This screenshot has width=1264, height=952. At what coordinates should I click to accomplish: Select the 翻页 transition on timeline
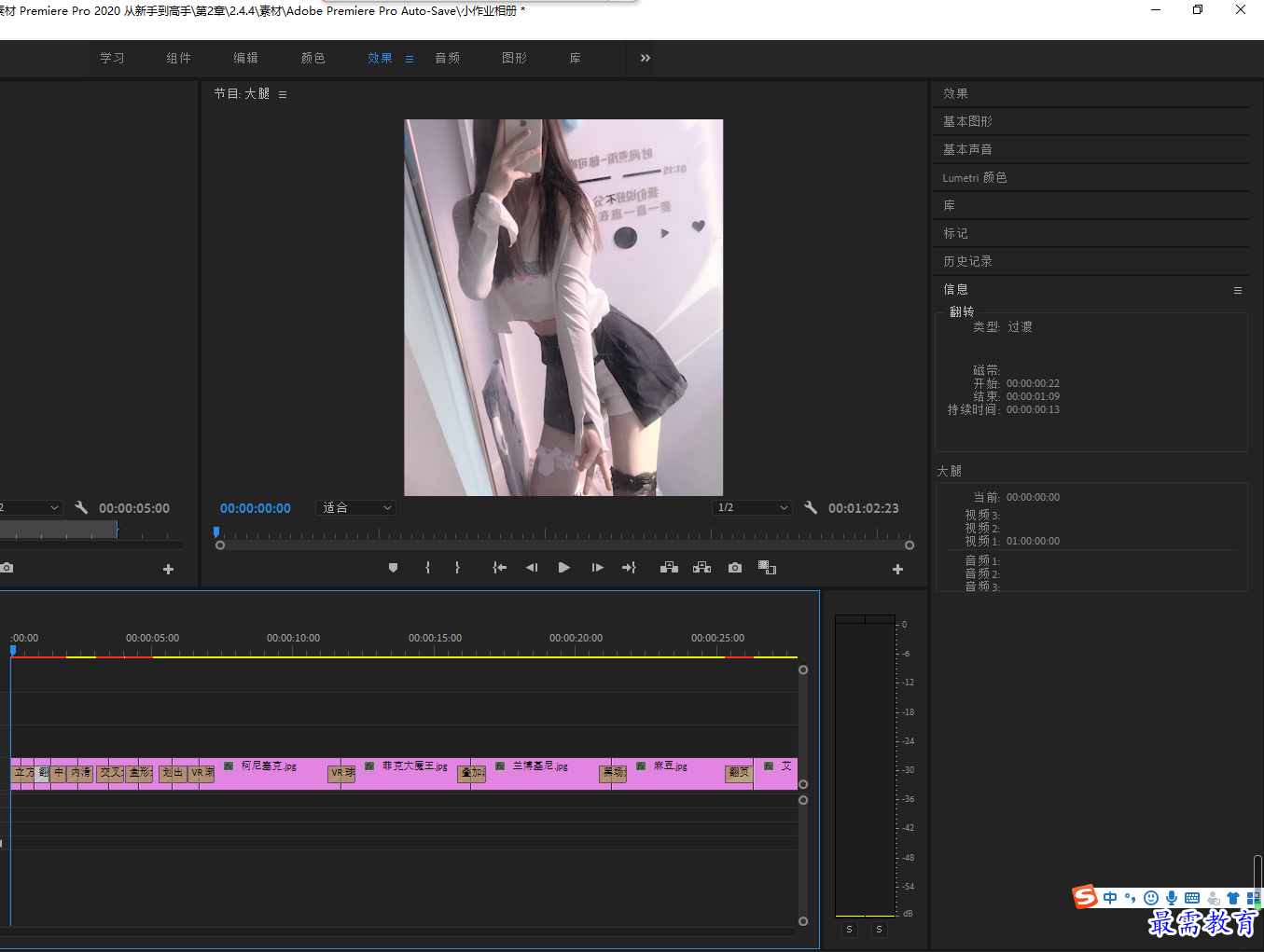click(739, 774)
